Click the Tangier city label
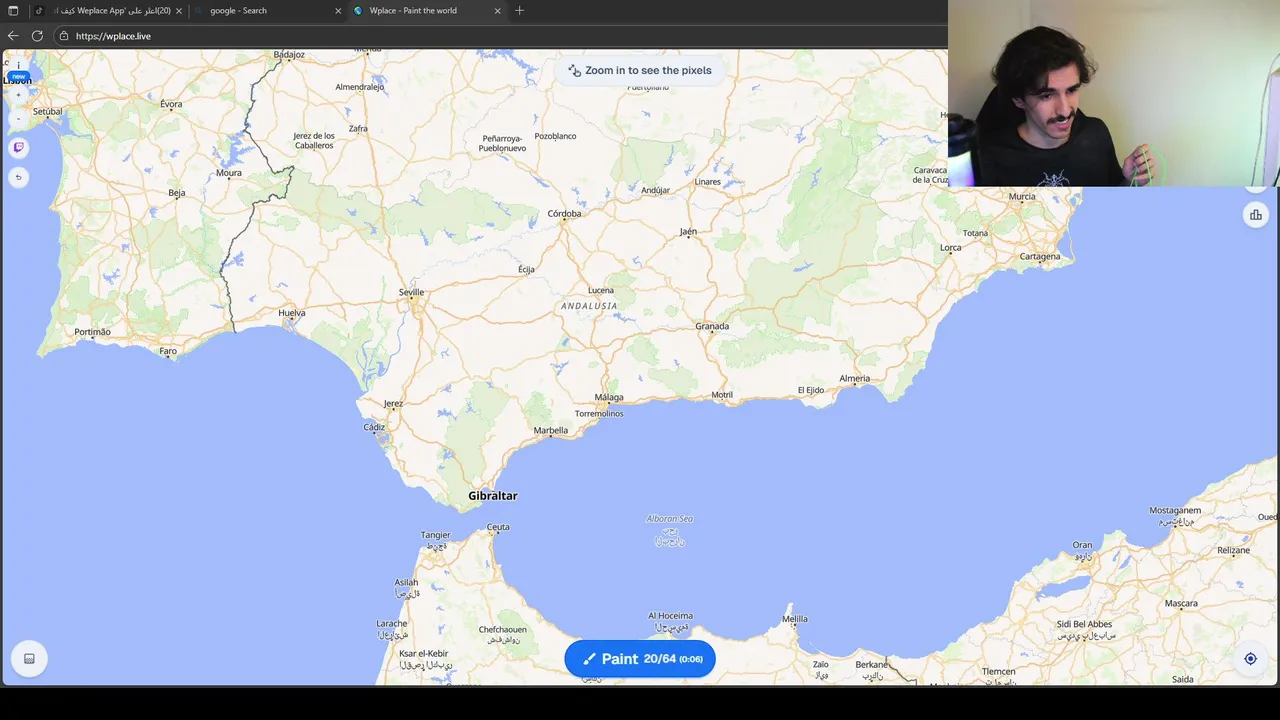Screen dimensions: 1280x720 (436, 535)
